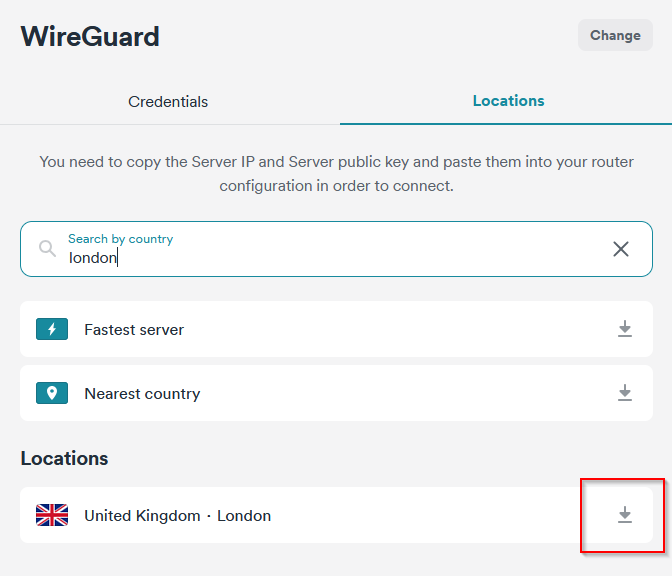Download the Fastest server configuration

tap(625, 329)
